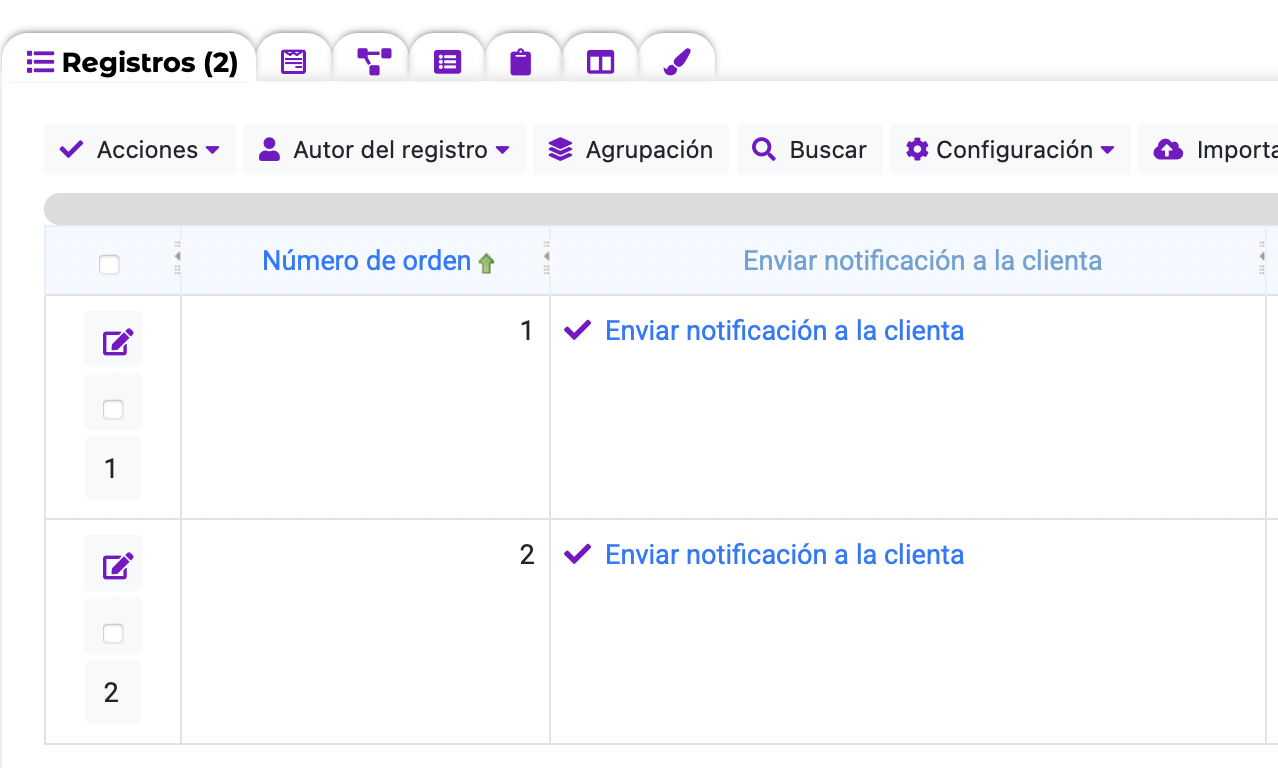Open Autor del registro dropdown

[x=384, y=149]
